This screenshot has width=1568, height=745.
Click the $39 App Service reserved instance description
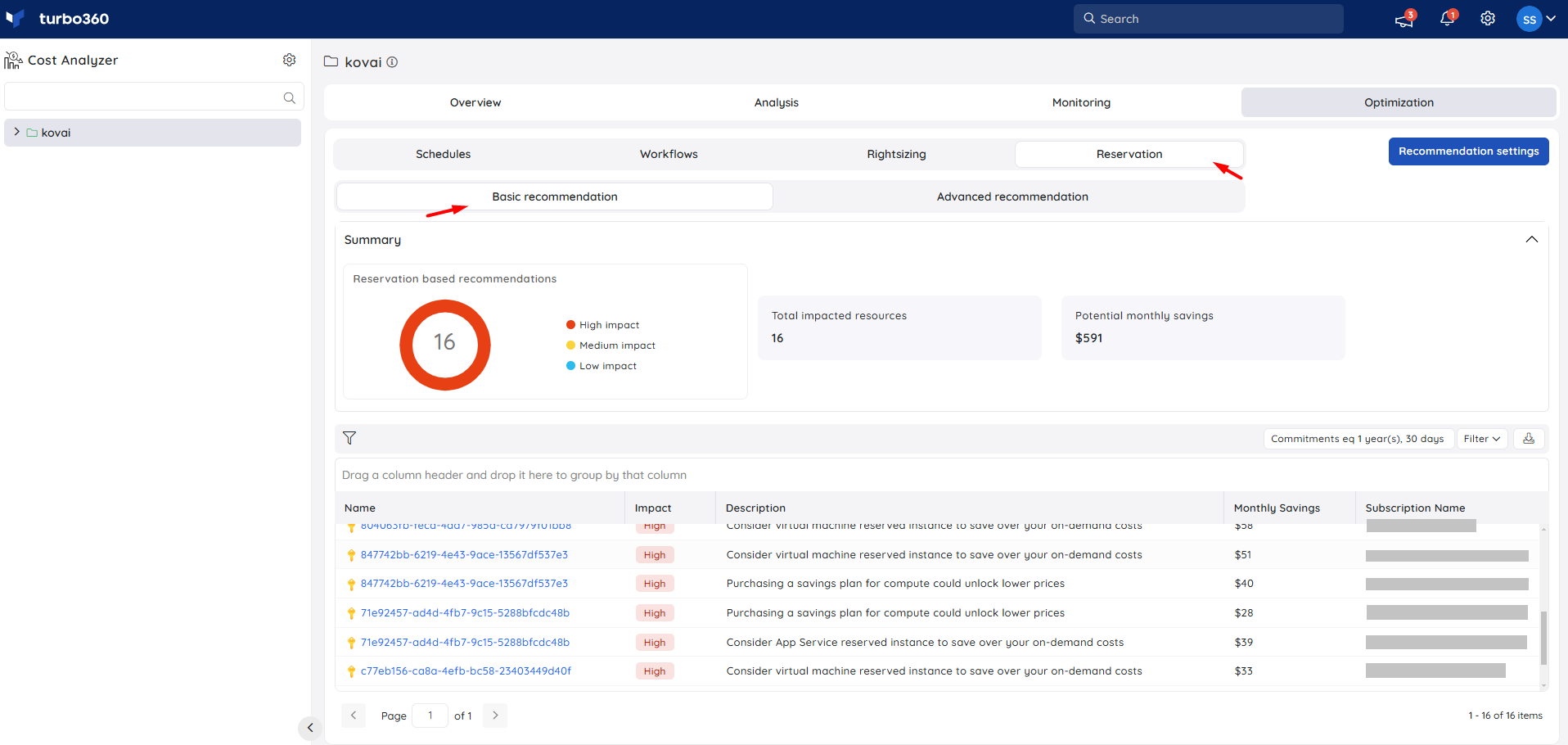(925, 642)
